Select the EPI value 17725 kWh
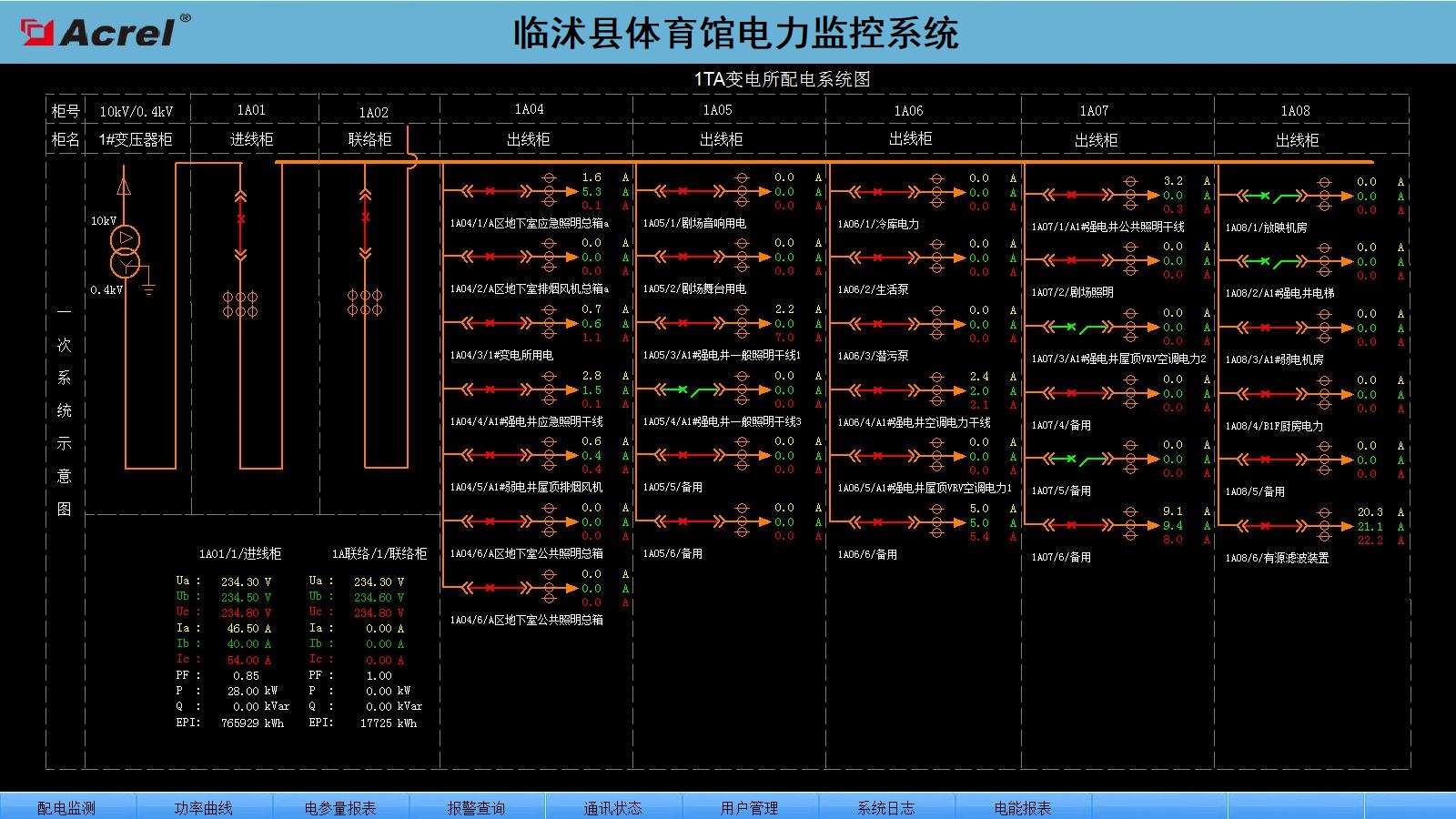This screenshot has height=819, width=1456. point(388,723)
